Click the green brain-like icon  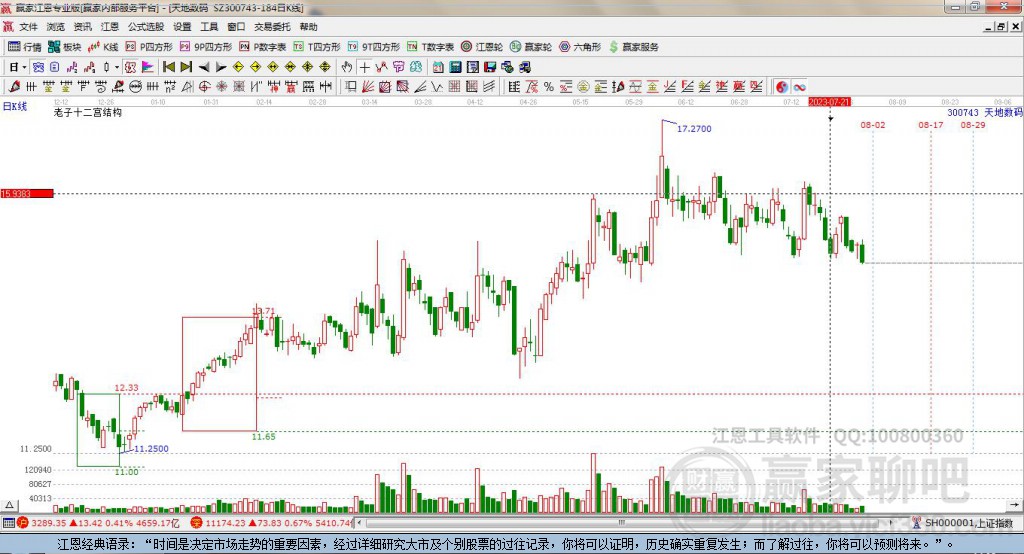click(416, 67)
